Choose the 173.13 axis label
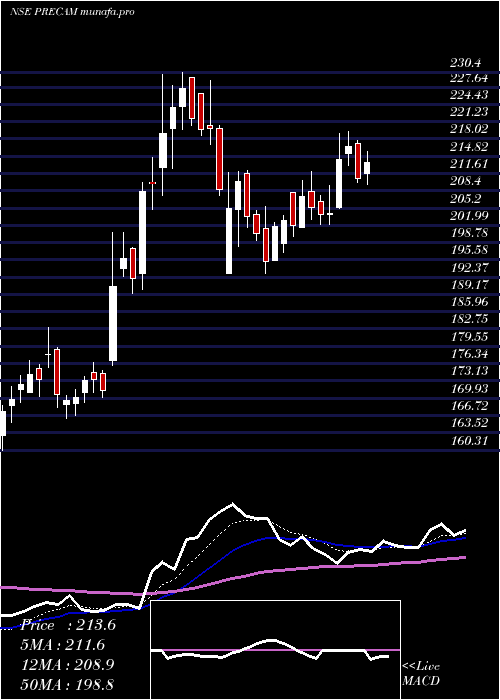Image resolution: width=500 pixels, height=700 pixels. point(470,371)
